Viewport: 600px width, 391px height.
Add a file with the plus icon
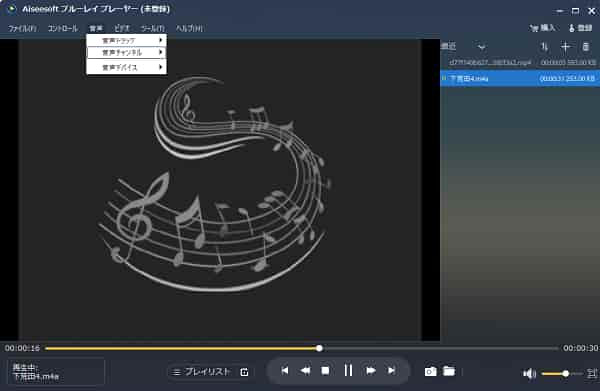(565, 47)
